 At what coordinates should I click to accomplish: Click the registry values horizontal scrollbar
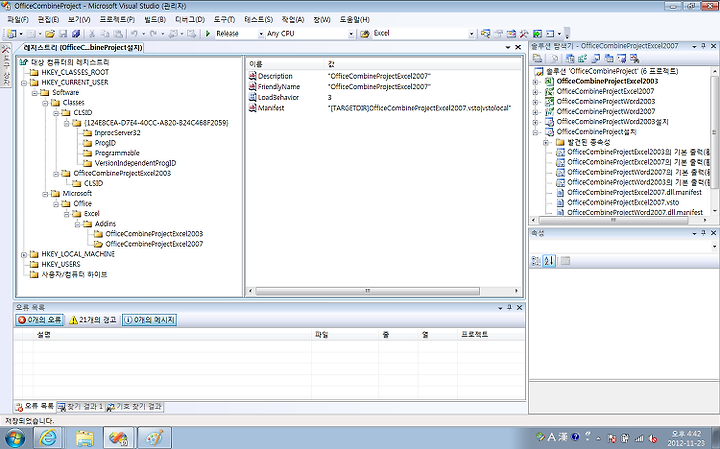367,291
